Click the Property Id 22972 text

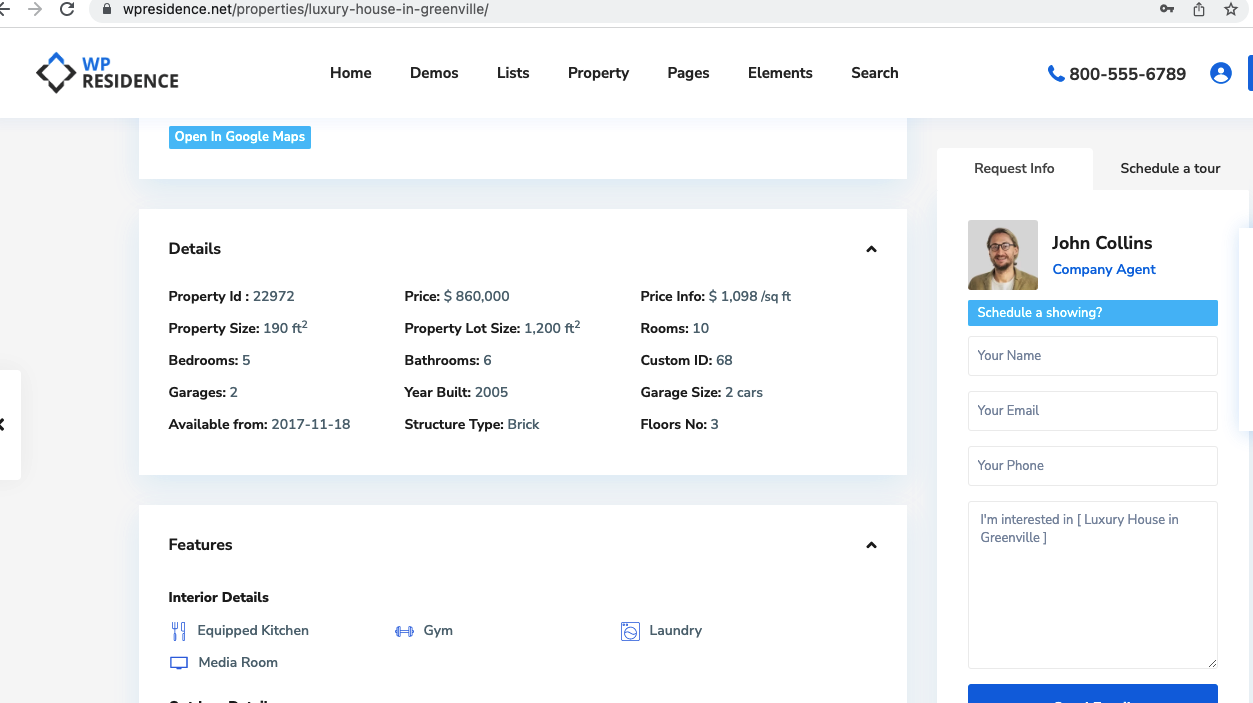232,297
